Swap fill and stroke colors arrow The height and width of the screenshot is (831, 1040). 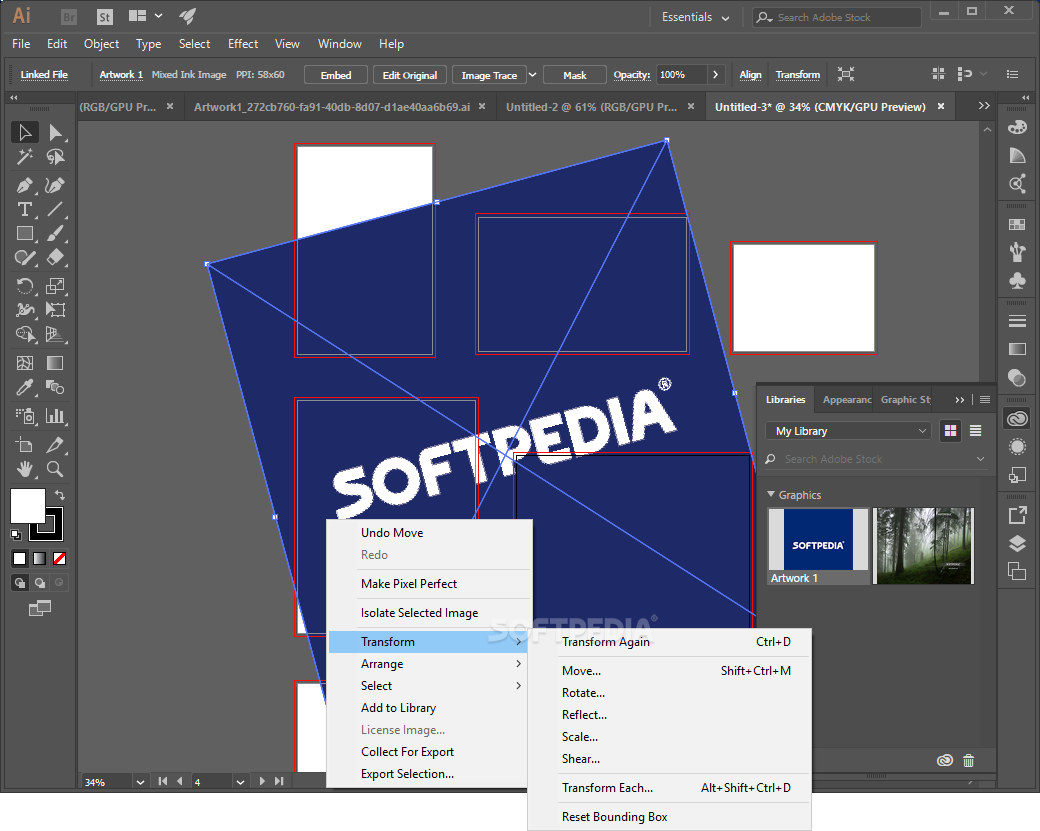59,495
